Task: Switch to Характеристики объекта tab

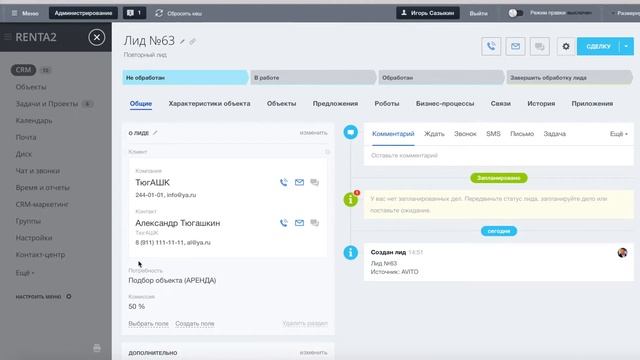Action: tap(209, 104)
